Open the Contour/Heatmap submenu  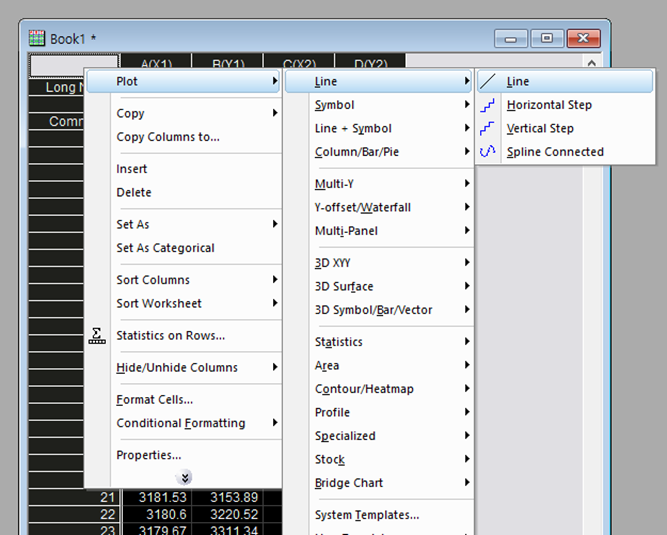379,389
